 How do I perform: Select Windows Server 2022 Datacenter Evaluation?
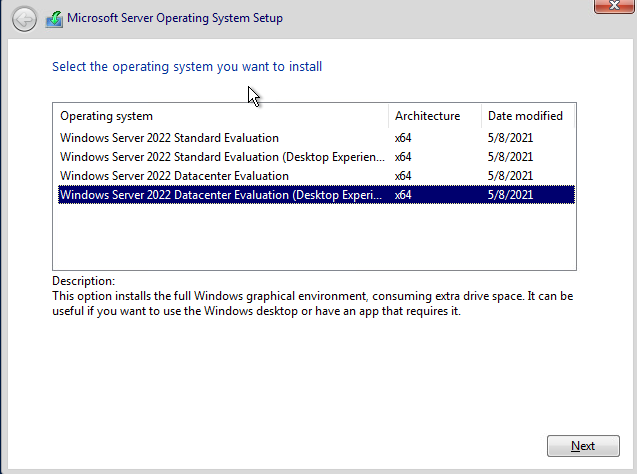coord(316,176)
